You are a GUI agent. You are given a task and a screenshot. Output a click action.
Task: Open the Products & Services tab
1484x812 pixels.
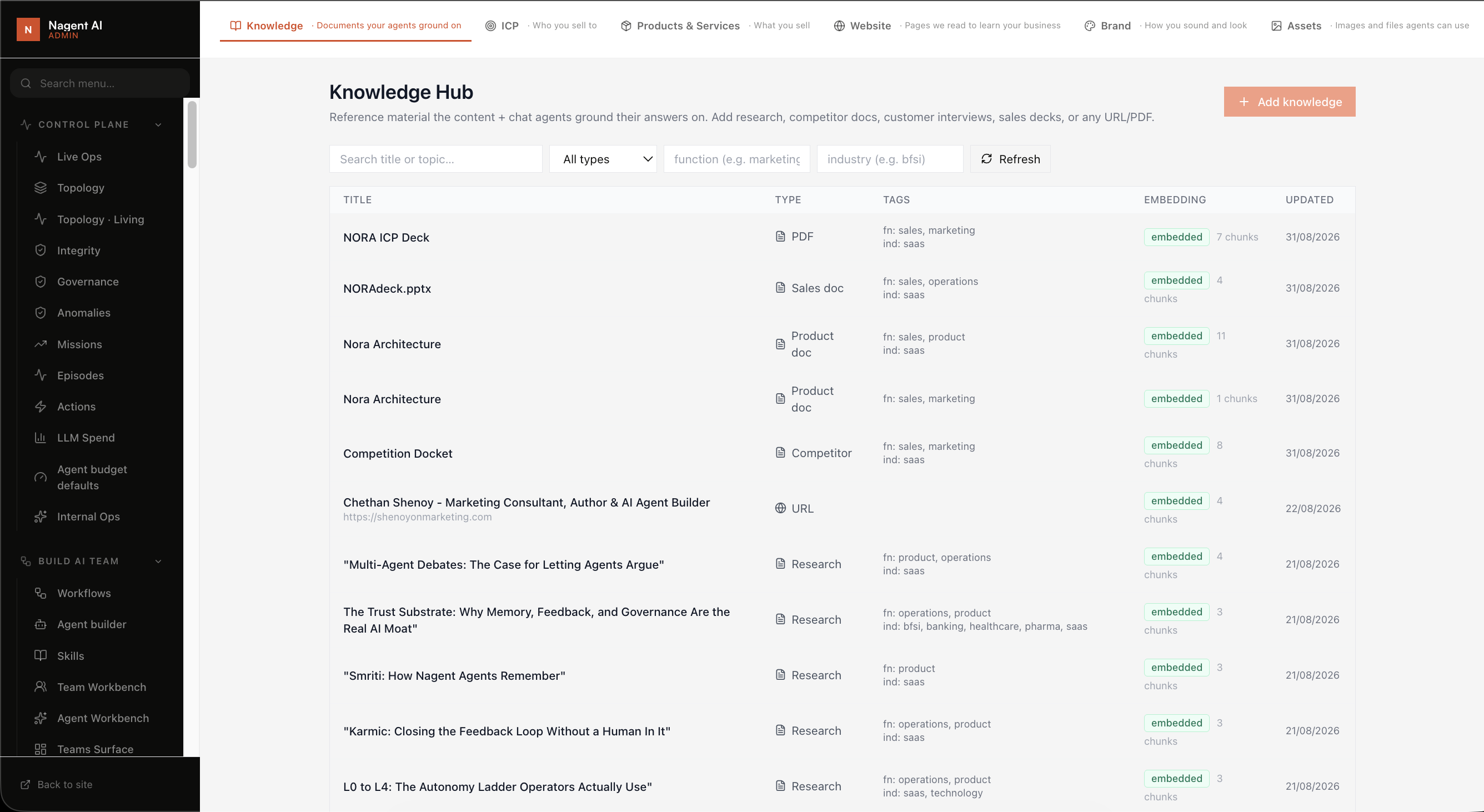[714, 26]
